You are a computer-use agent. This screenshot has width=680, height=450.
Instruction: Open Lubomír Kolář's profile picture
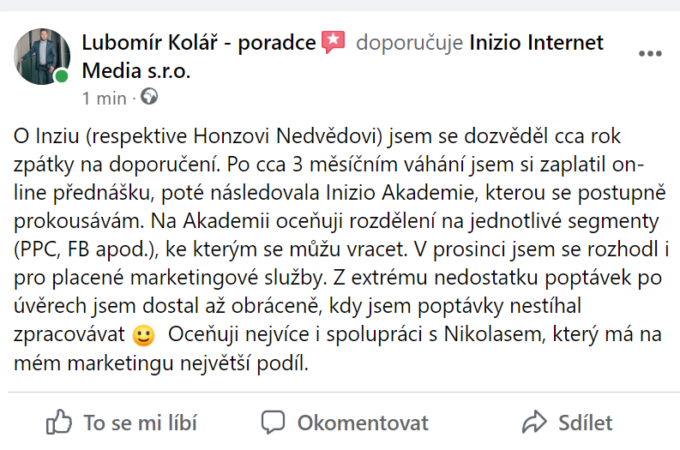tap(41, 55)
